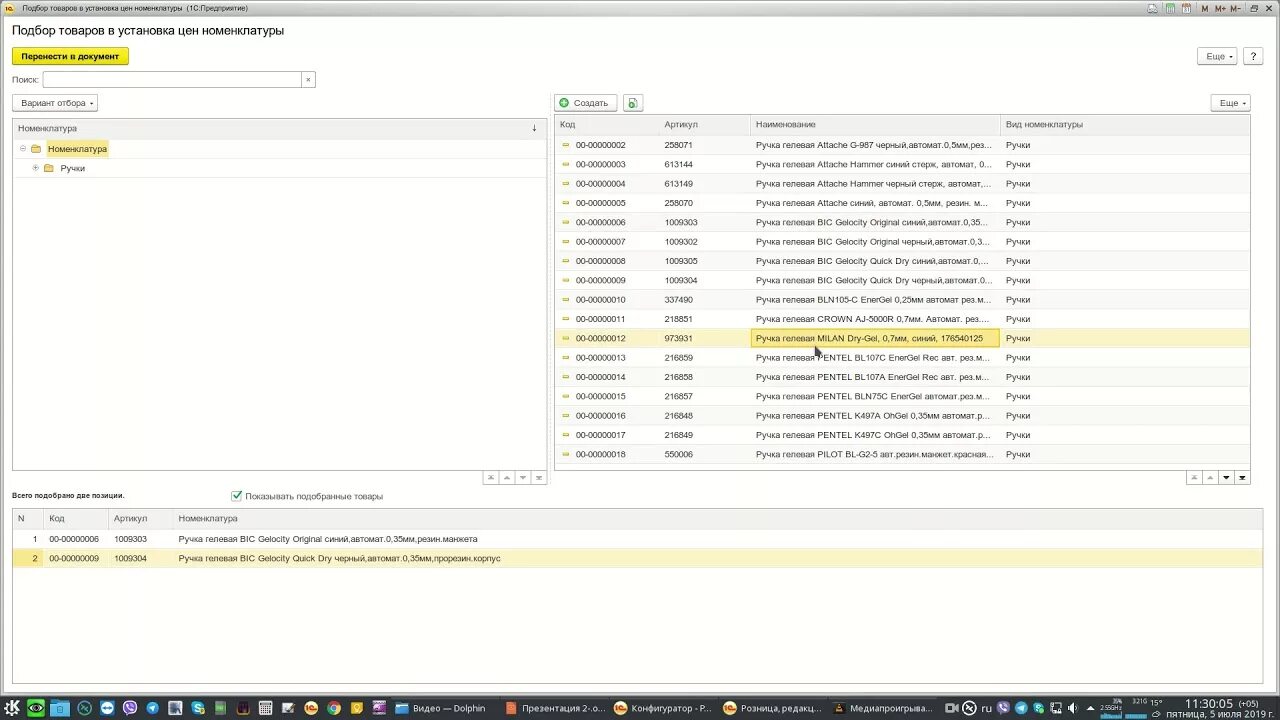This screenshot has height=720, width=1280.
Task: Launch Viber from the taskbar launcher
Action: [x=130, y=708]
